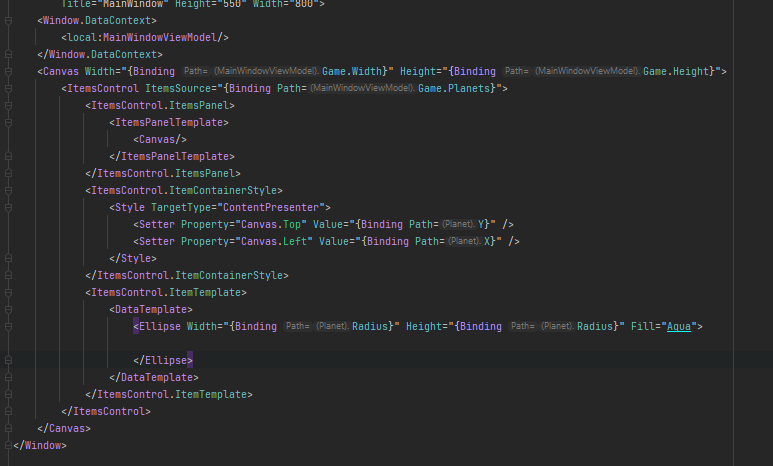Viewport: 773px width, 466px height.
Task: Click the X binding path in Canvas.Left setter
Action: (x=487, y=242)
